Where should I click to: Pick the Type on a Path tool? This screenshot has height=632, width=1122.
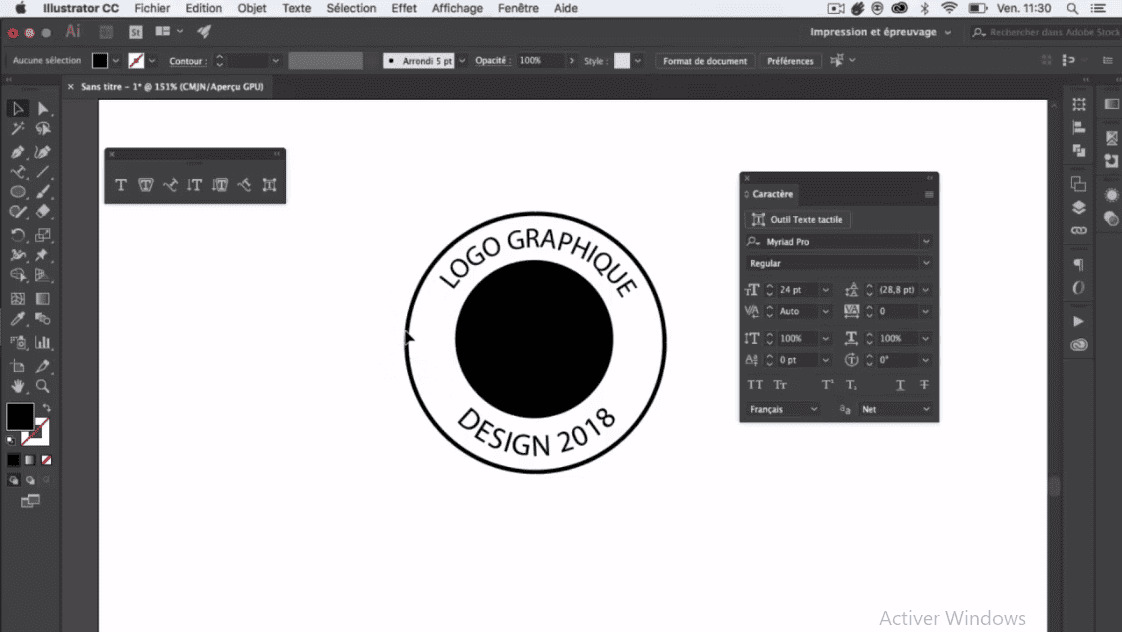tap(169, 185)
